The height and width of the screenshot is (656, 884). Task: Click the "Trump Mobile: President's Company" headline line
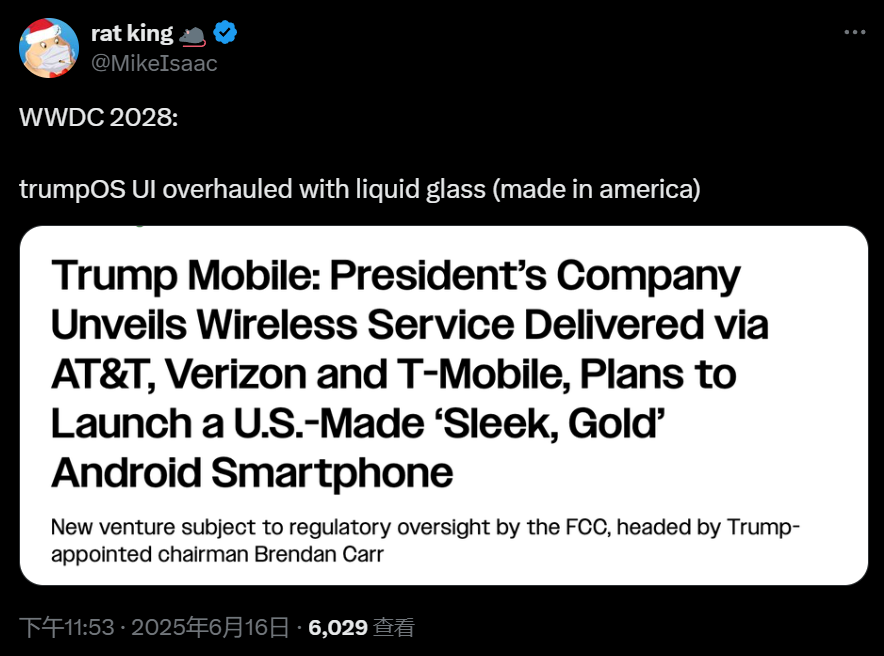point(396,275)
